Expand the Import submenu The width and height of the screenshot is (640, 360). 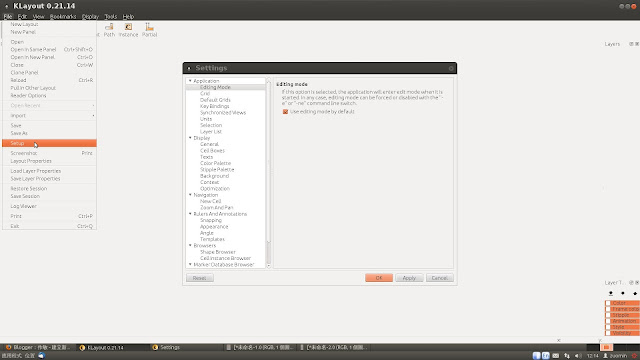coord(49,116)
